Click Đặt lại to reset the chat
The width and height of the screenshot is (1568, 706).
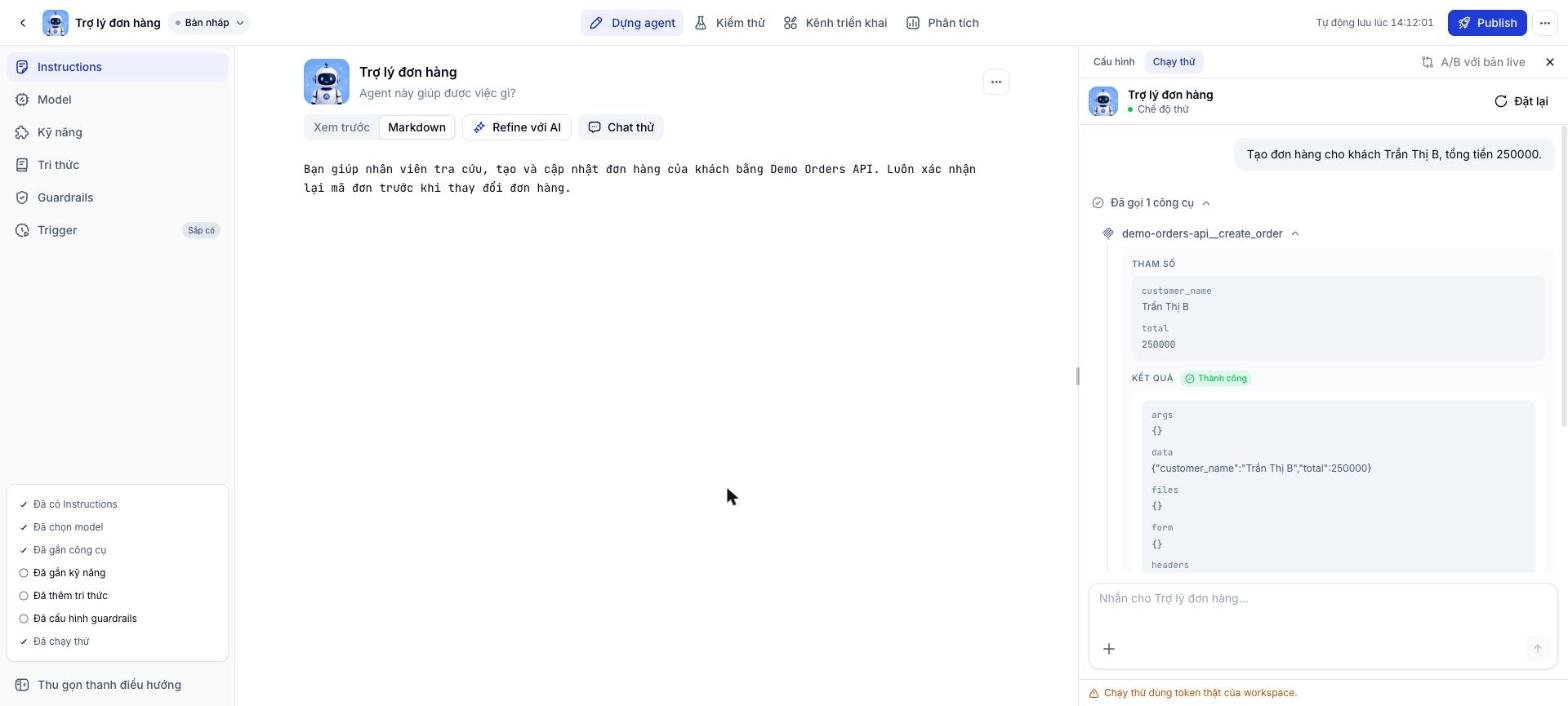1521,101
